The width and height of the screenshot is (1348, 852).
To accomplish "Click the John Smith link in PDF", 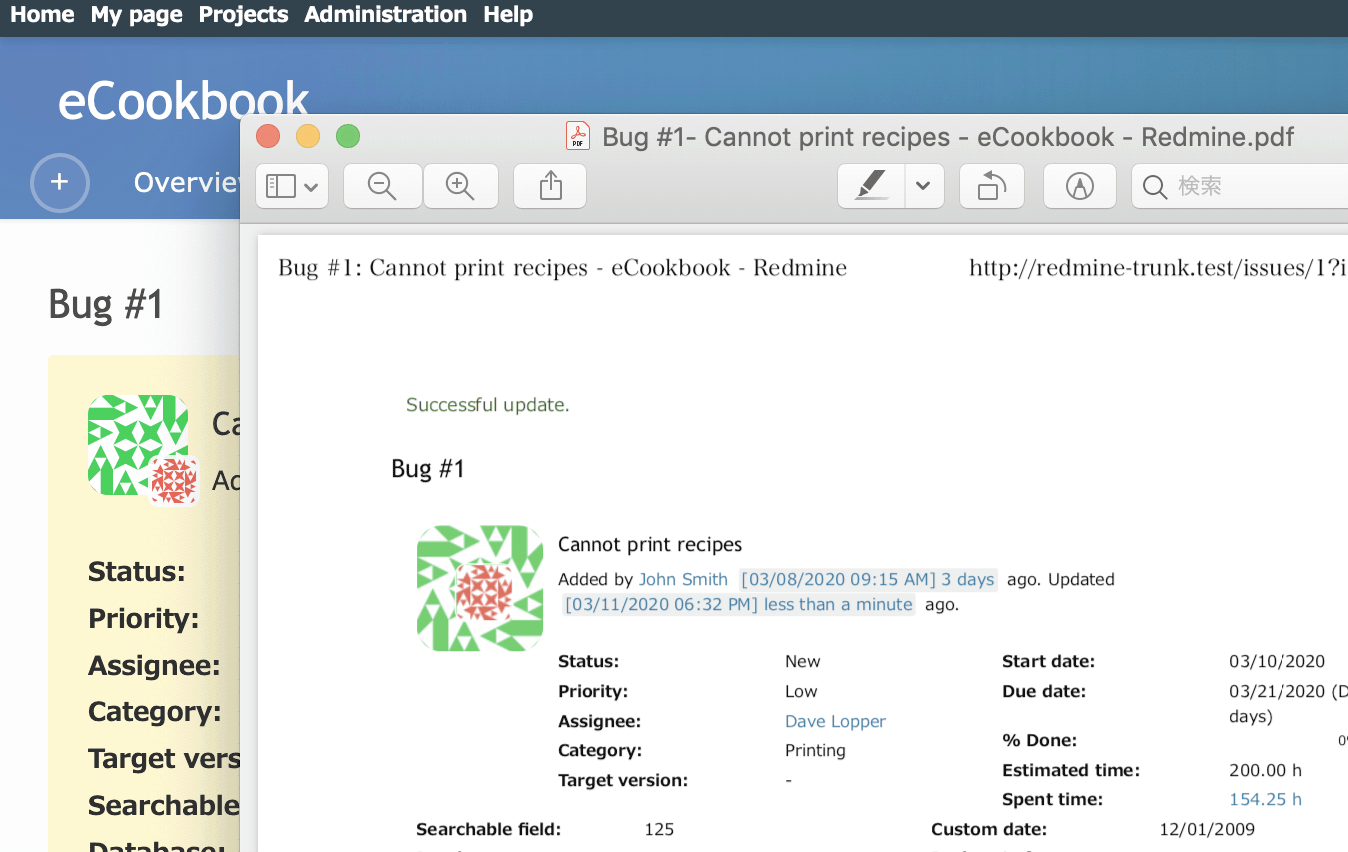I will (x=683, y=579).
